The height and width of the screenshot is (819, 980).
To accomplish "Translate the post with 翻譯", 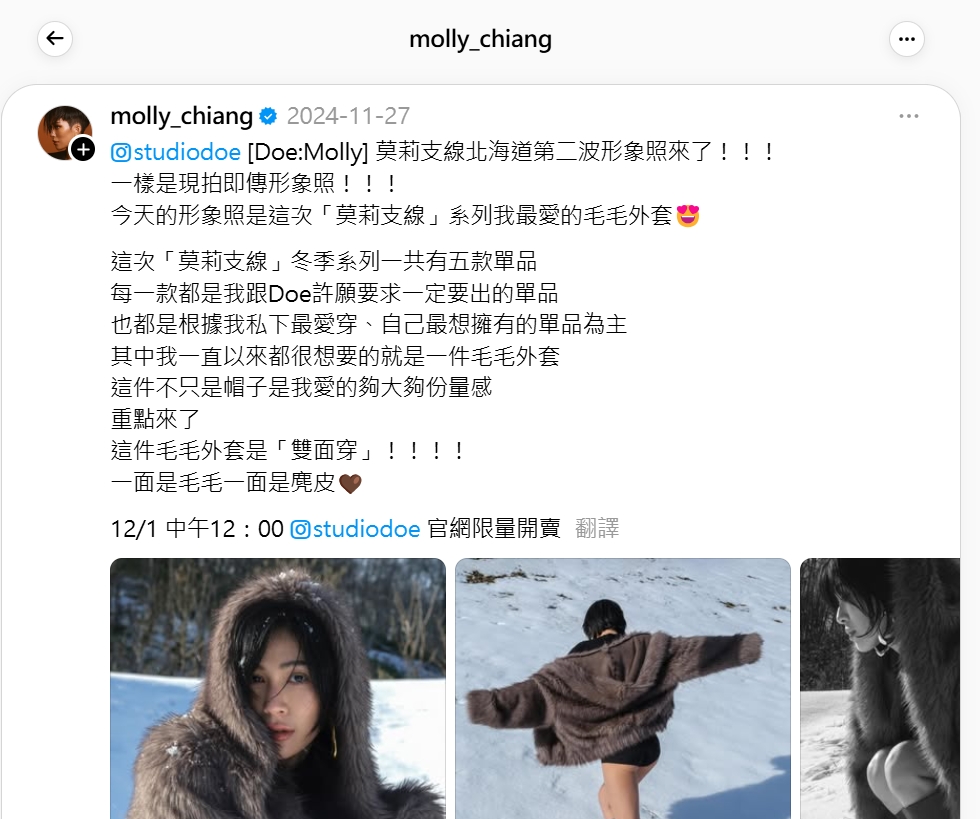I will pyautogui.click(x=597, y=528).
